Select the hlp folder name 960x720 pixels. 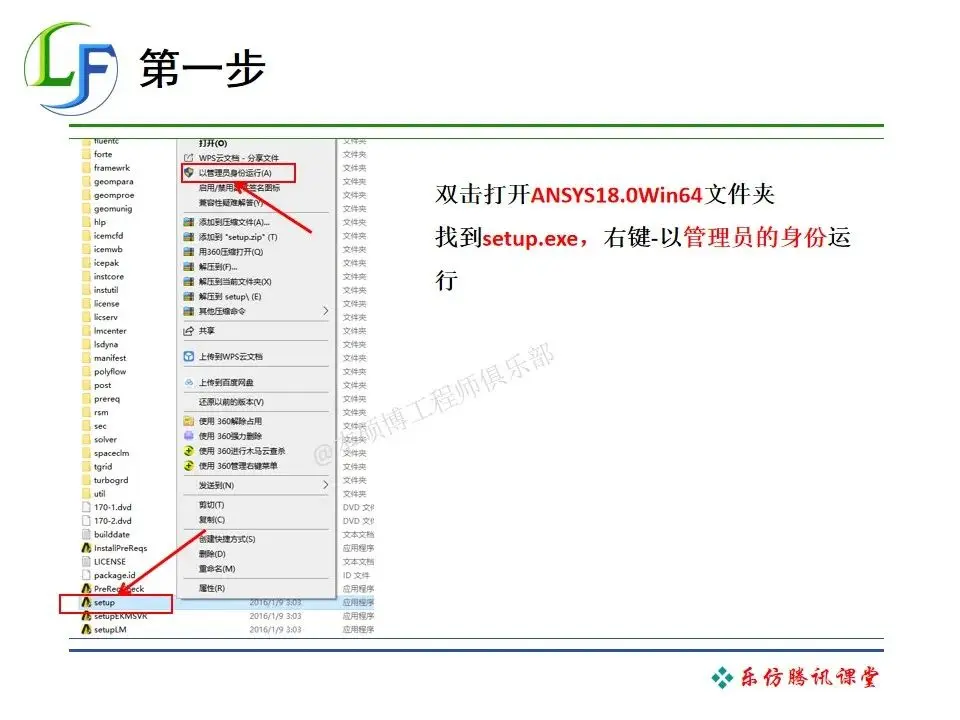point(100,222)
